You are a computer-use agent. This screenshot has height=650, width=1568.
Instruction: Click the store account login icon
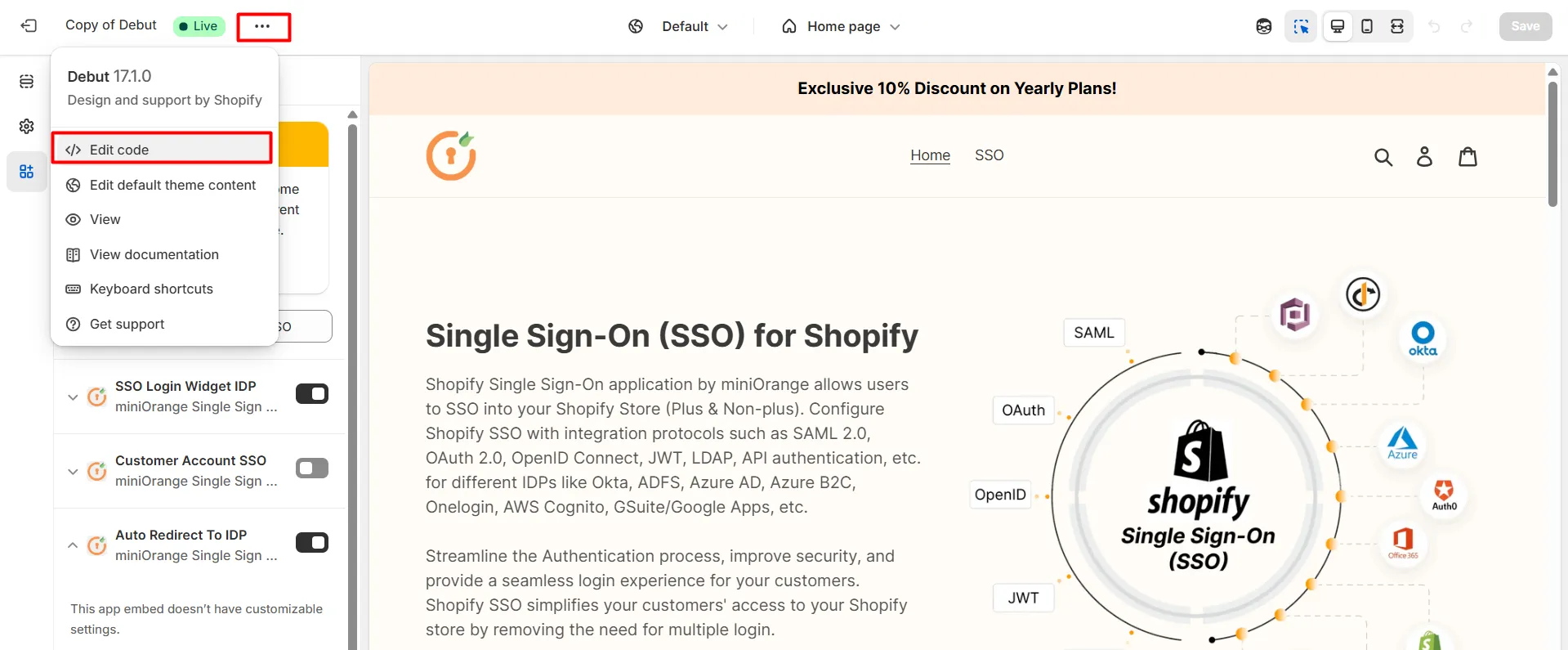point(1424,156)
